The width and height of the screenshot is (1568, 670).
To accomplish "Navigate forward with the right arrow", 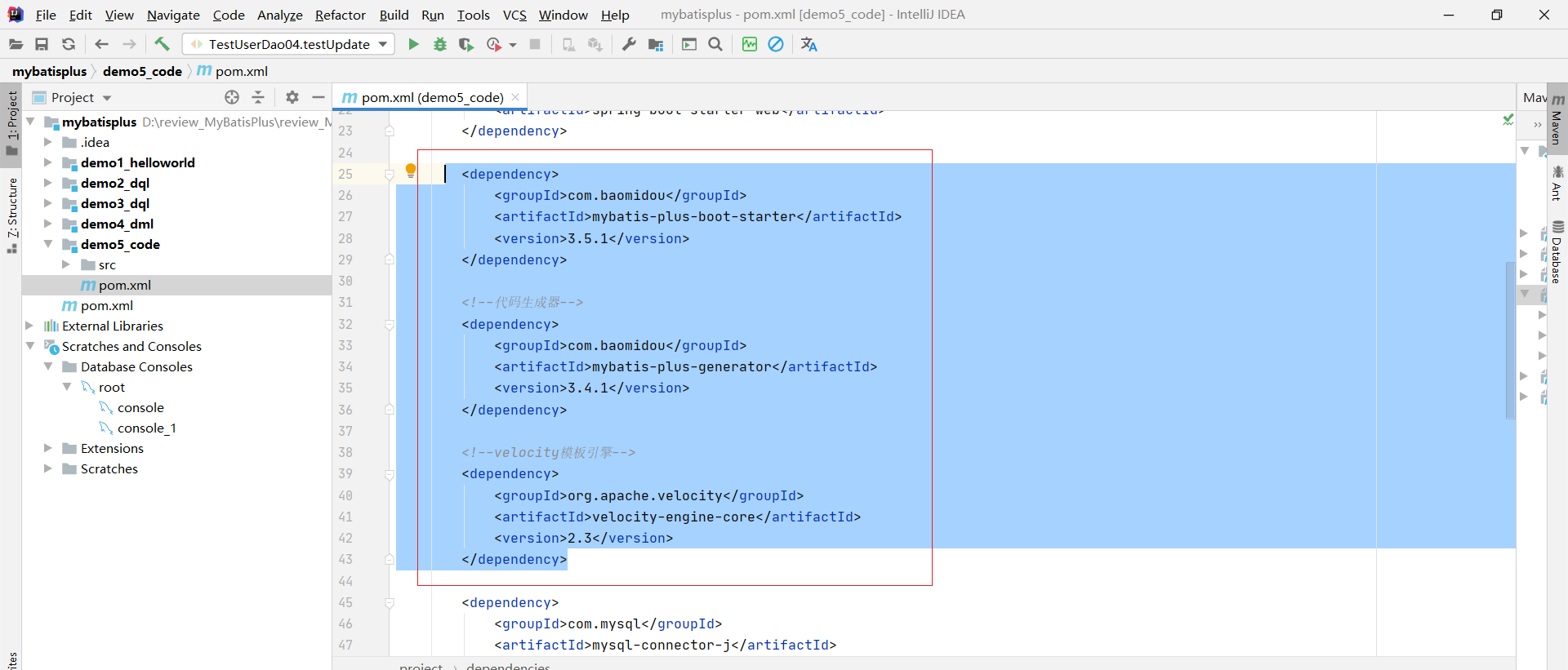I will tap(129, 44).
